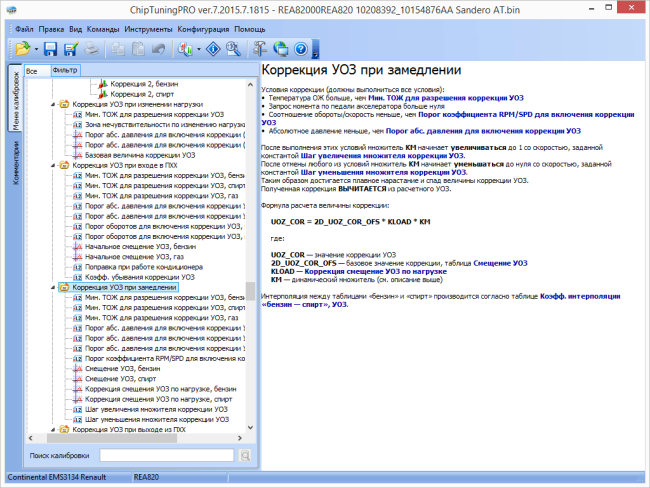Collapse Коррекция УОЗ при замедлении folder

coord(53,287)
